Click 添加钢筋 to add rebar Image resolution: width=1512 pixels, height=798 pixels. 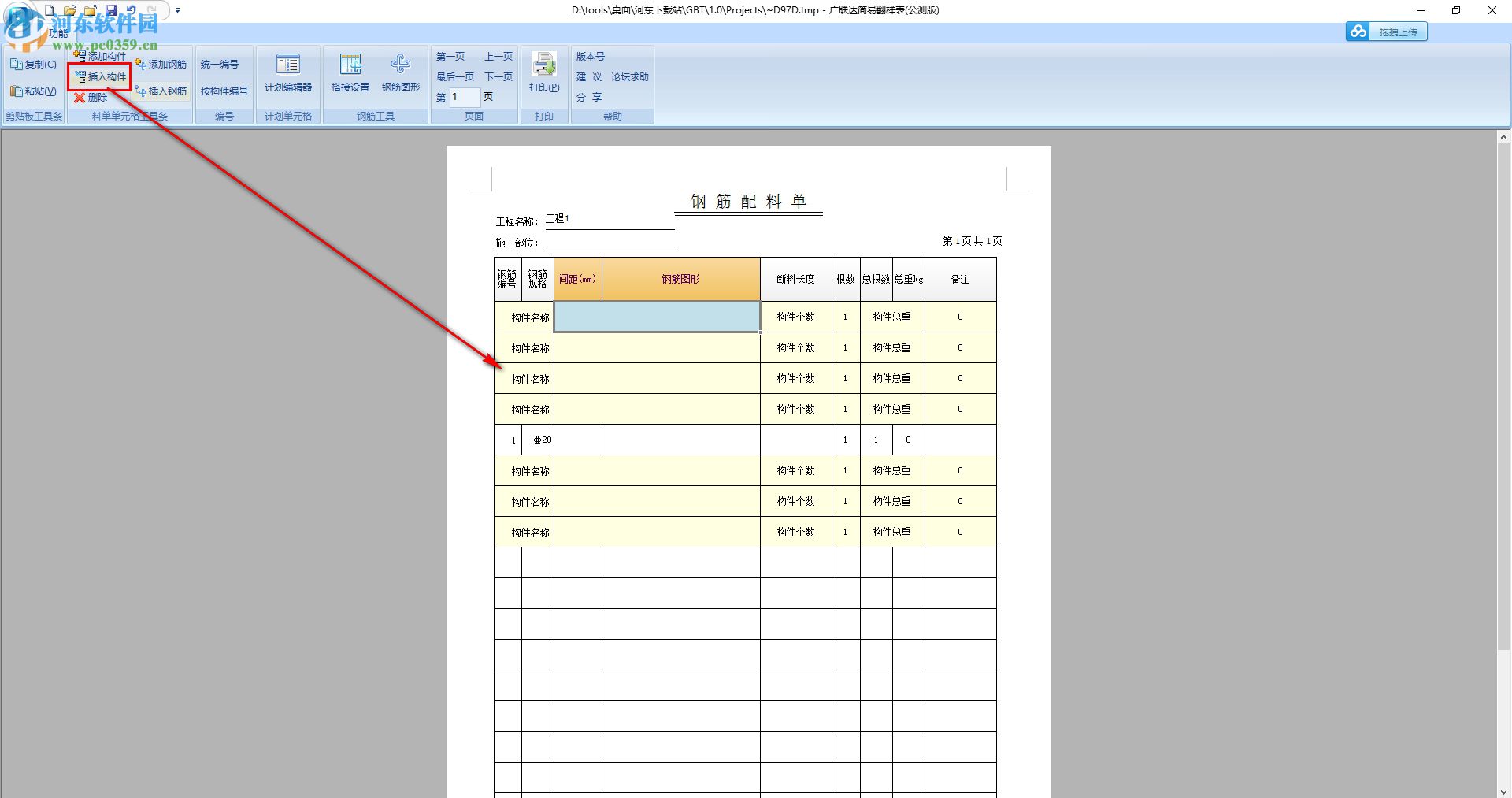(161, 65)
